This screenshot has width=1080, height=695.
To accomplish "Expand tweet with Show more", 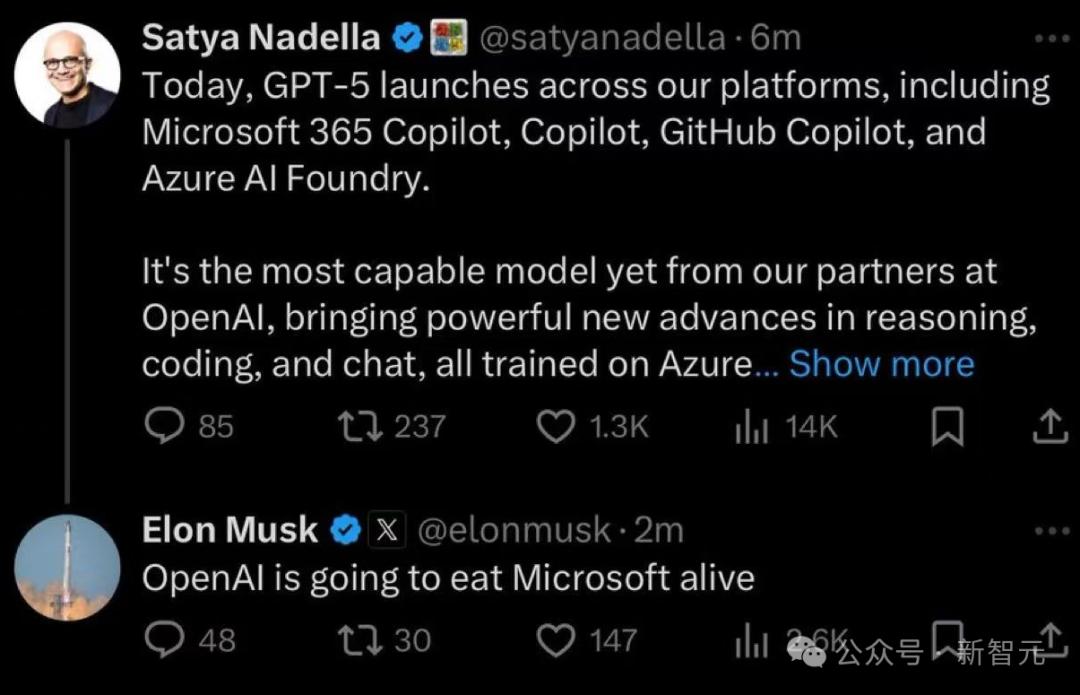I will point(881,364).
